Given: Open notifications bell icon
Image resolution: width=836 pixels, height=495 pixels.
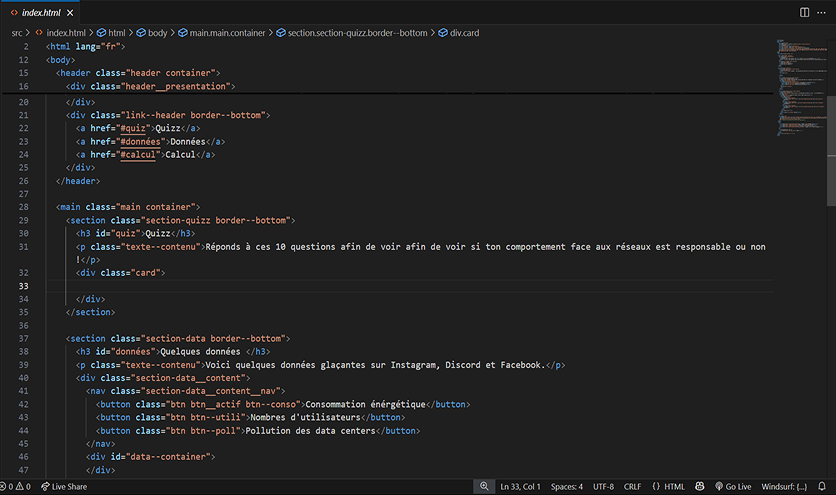Looking at the screenshot, I should 822,486.
